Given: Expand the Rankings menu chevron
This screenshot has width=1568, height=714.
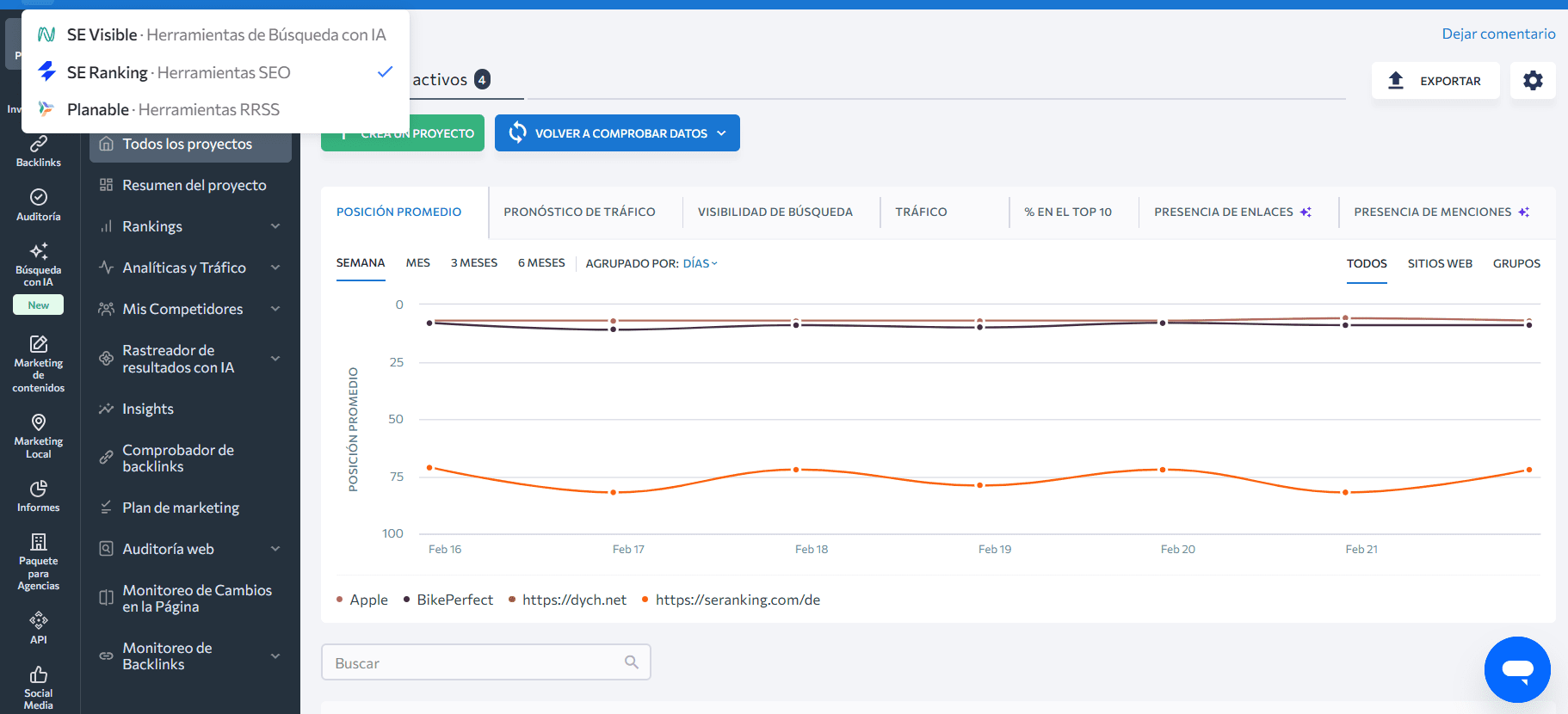Looking at the screenshot, I should (275, 226).
